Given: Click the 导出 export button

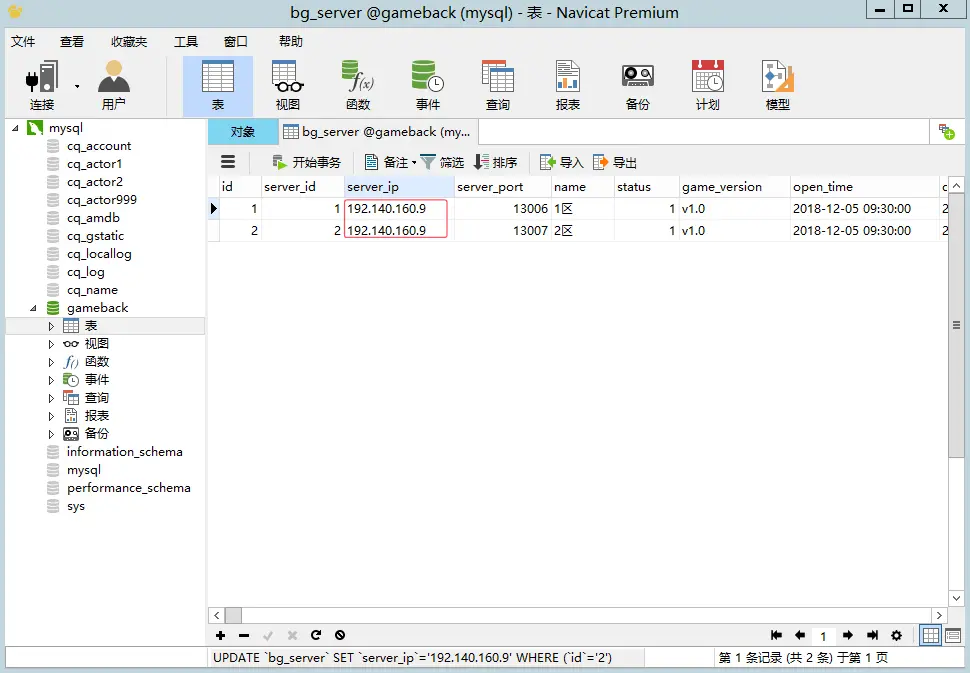Looking at the screenshot, I should pos(615,163).
